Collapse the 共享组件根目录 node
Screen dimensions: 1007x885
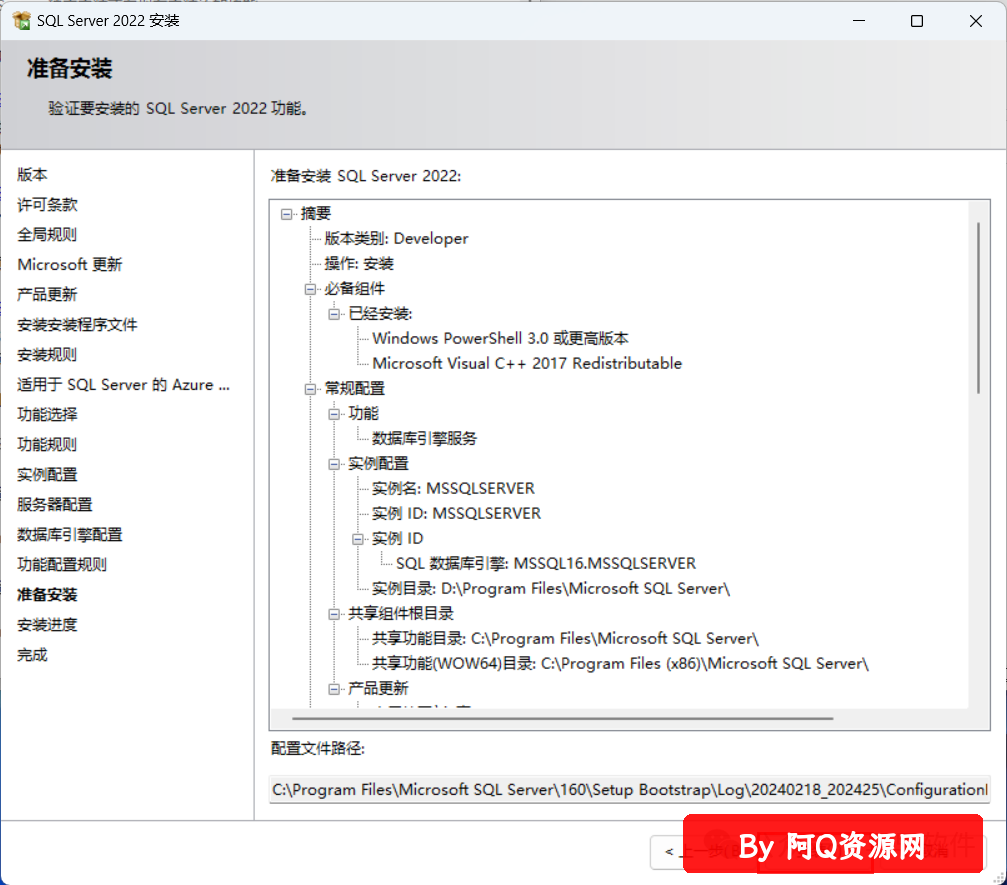click(x=334, y=615)
